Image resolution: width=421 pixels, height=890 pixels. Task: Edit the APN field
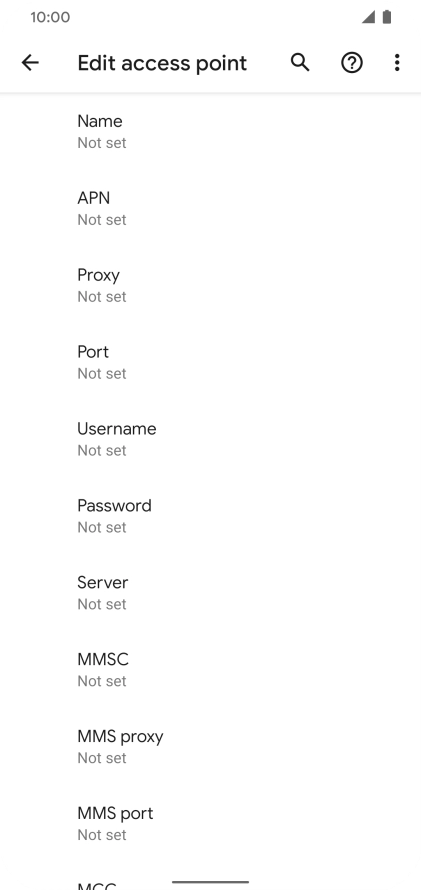[x=210, y=208]
